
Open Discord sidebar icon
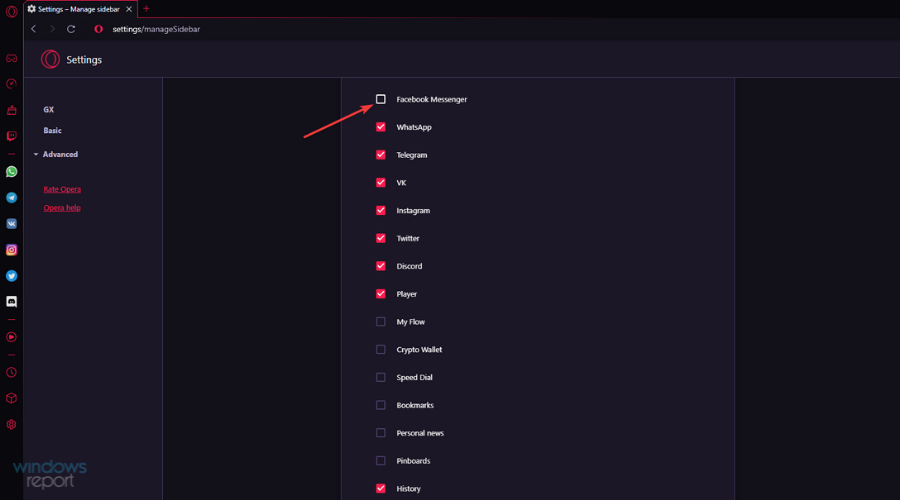(11, 301)
